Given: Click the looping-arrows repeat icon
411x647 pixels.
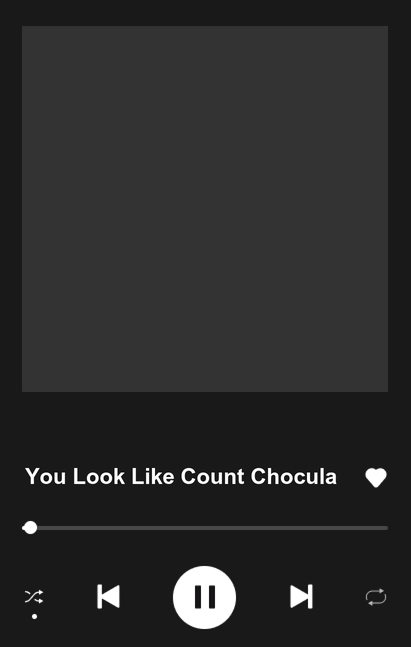Looking at the screenshot, I should (x=376, y=597).
